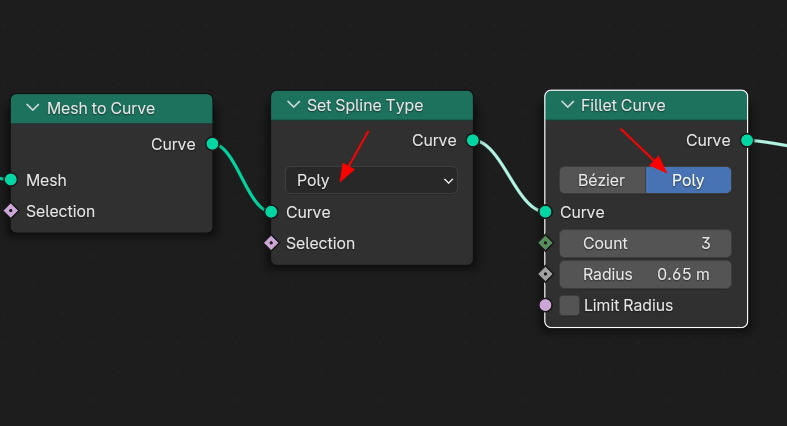Click the Radius gray diamond socket

tap(546, 274)
